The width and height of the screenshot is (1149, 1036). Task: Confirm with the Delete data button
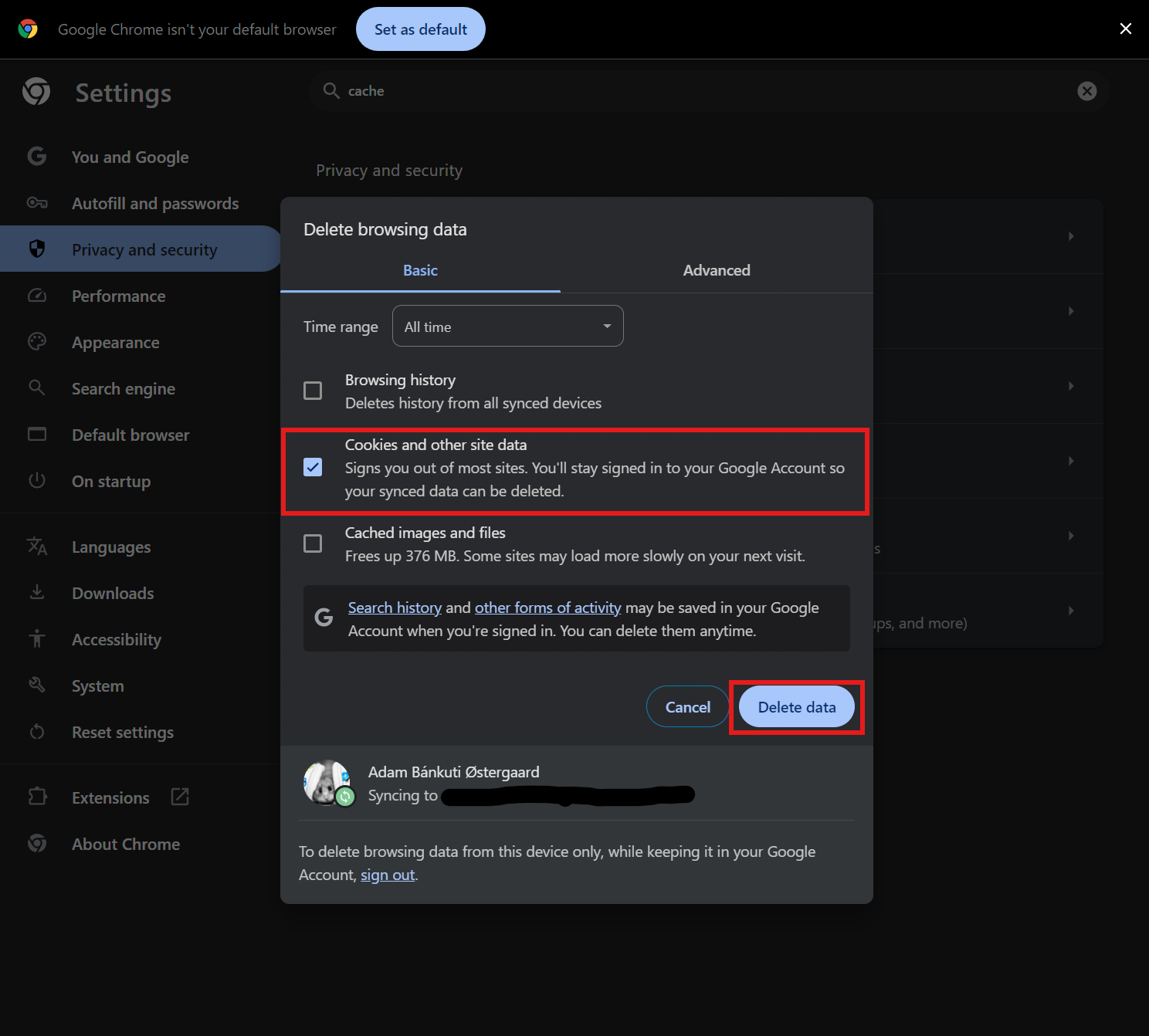[797, 707]
